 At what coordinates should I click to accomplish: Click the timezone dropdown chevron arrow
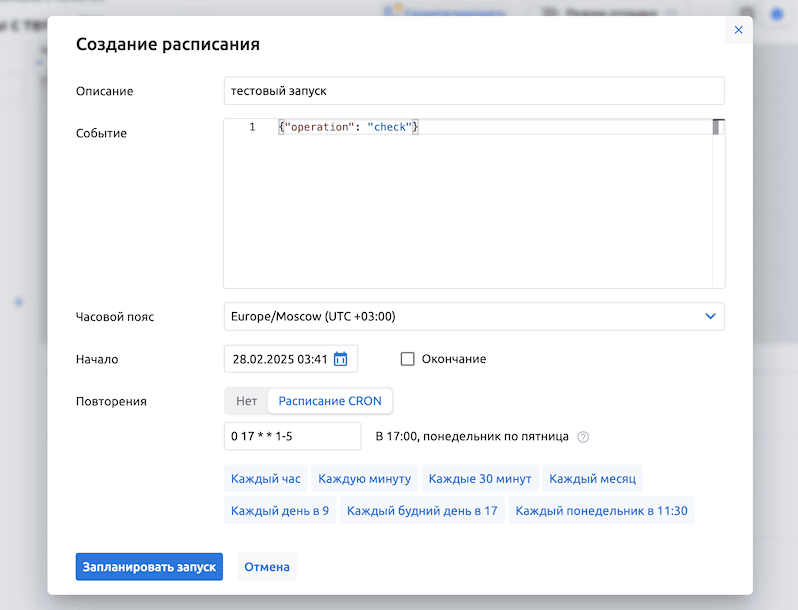click(x=710, y=317)
